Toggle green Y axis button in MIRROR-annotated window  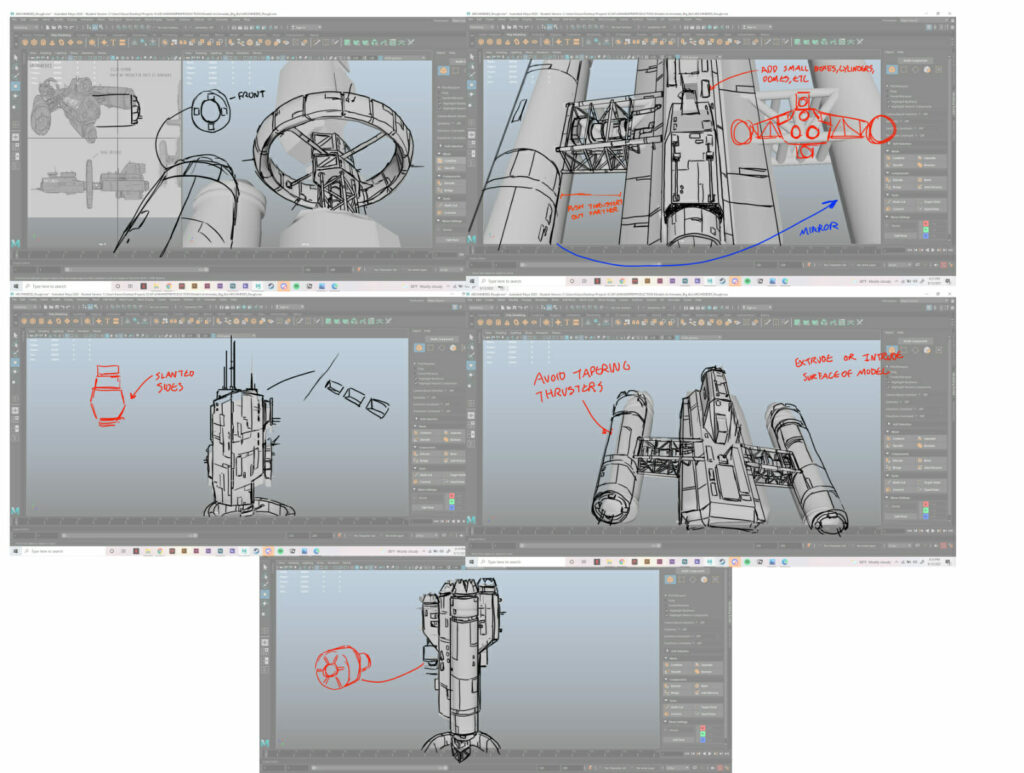pyautogui.click(x=925, y=229)
